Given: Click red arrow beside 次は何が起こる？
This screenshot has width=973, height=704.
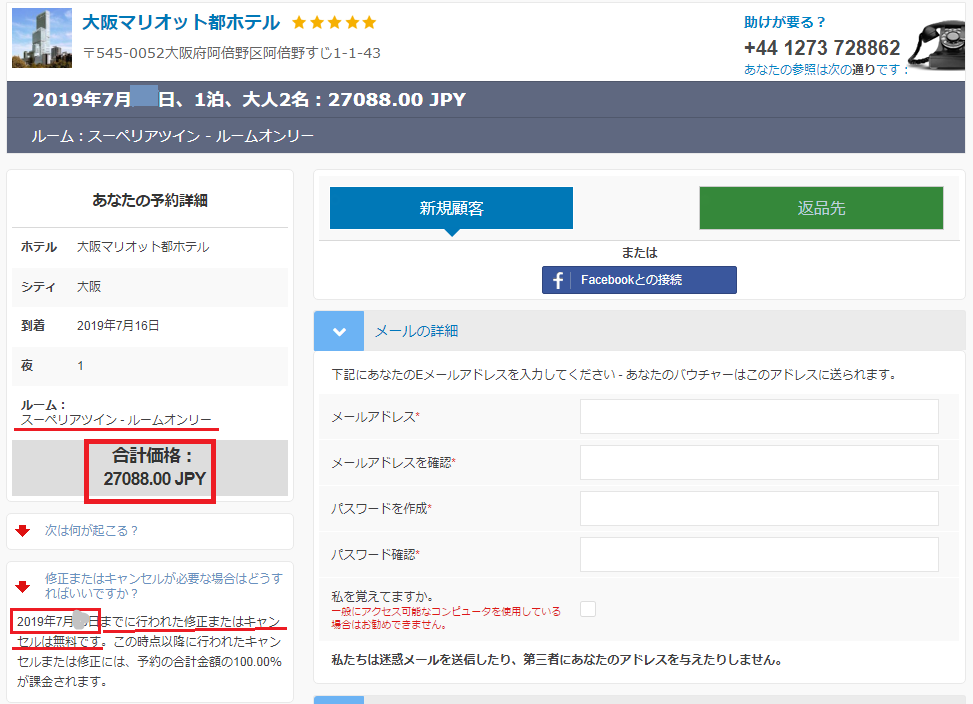Looking at the screenshot, I should coord(23,530).
